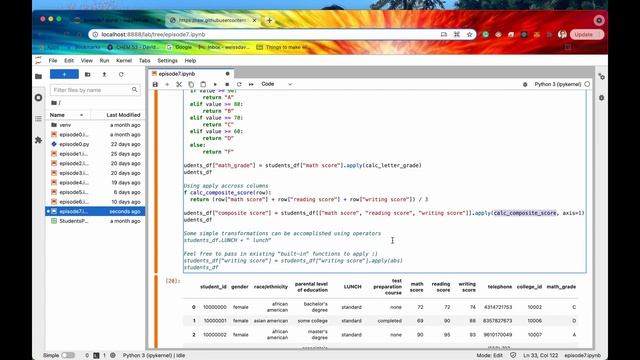Cut the selected cell with scissors icon
Viewport: 640px width, 360px height.
pos(179,84)
